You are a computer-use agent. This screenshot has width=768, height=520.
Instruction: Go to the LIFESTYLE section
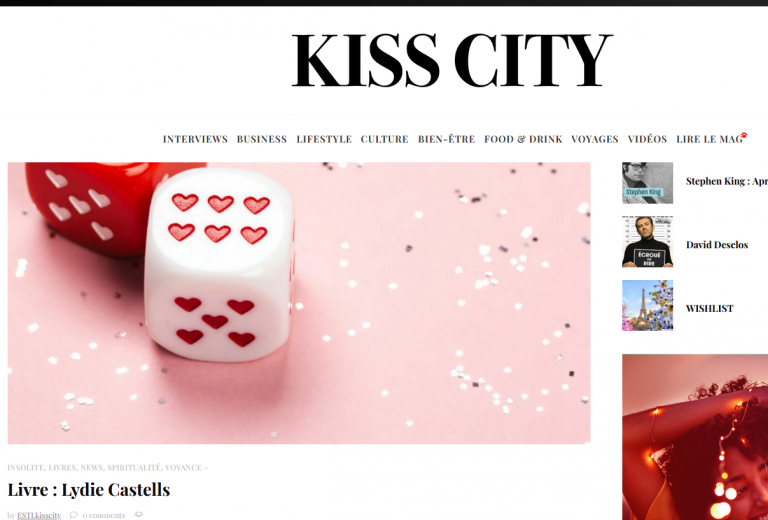pyautogui.click(x=324, y=140)
